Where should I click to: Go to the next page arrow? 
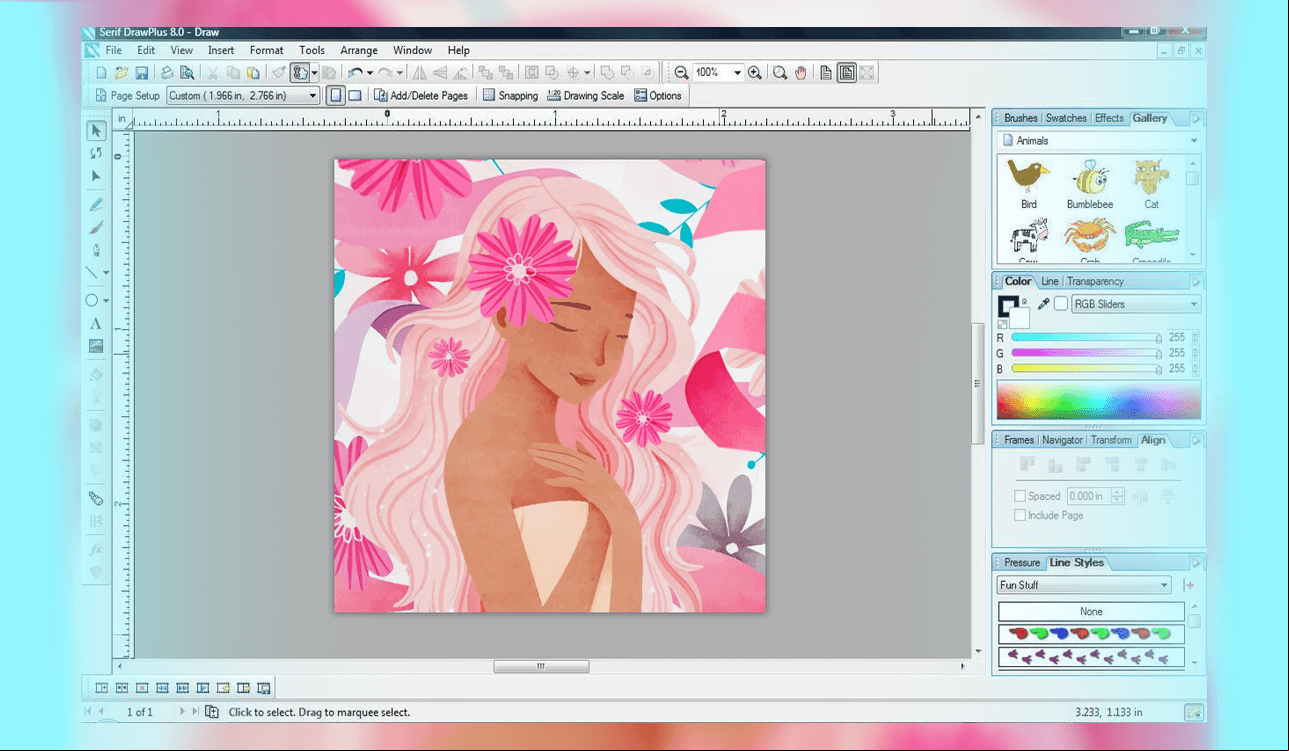pyautogui.click(x=182, y=712)
